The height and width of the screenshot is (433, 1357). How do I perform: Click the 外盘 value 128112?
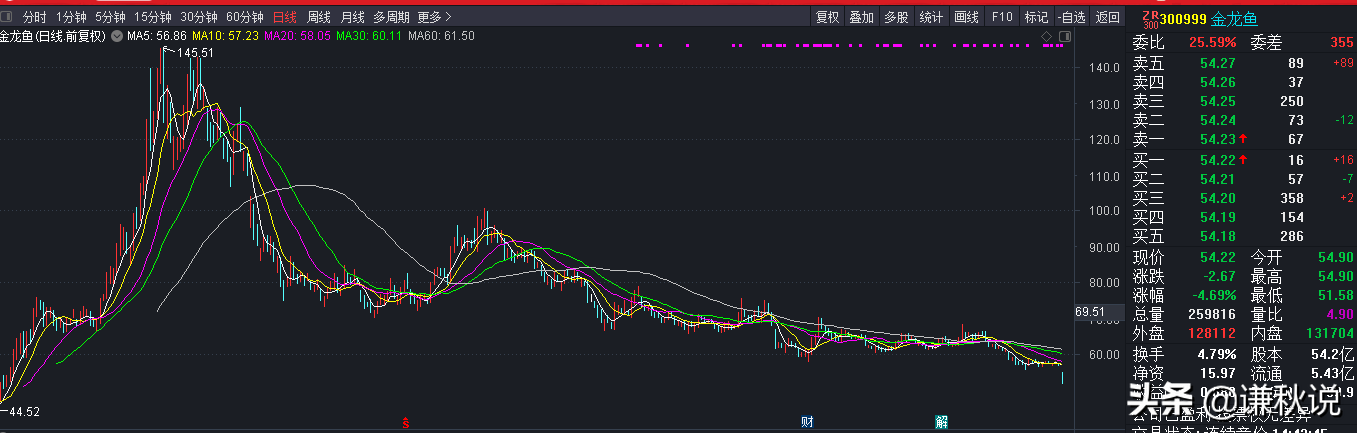click(x=1211, y=333)
